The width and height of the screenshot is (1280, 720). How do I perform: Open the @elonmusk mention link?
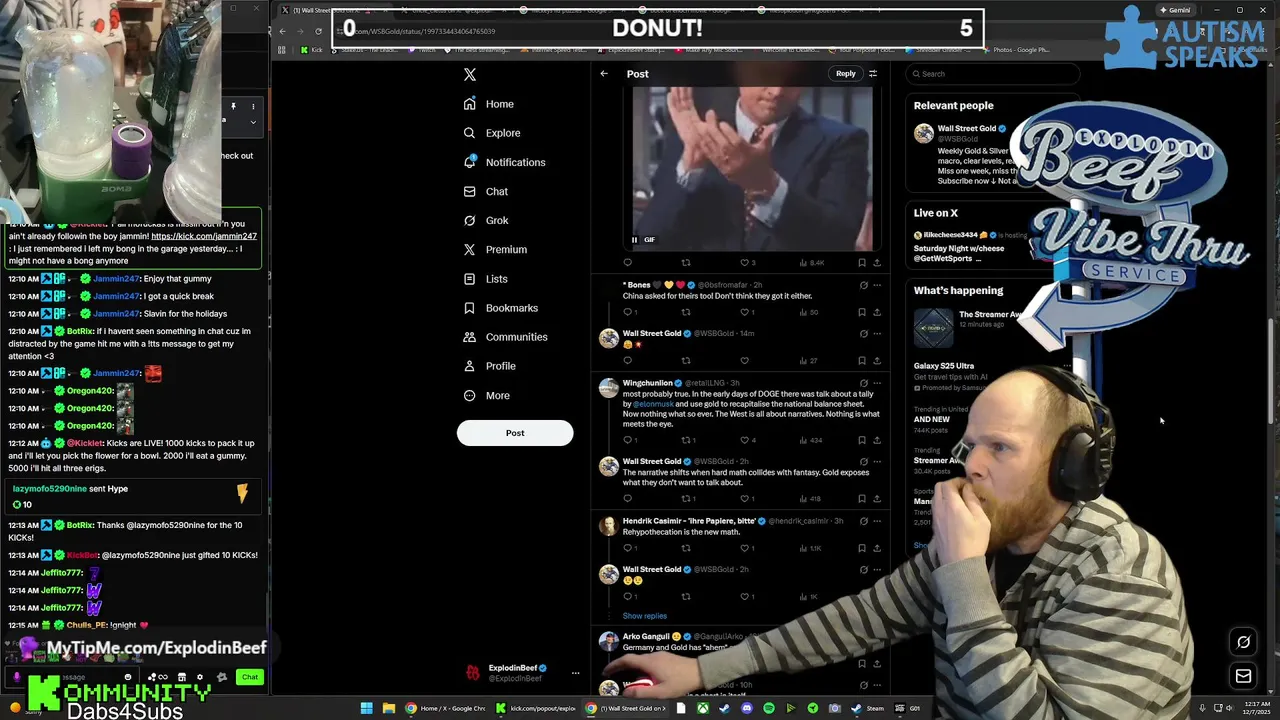(x=653, y=404)
